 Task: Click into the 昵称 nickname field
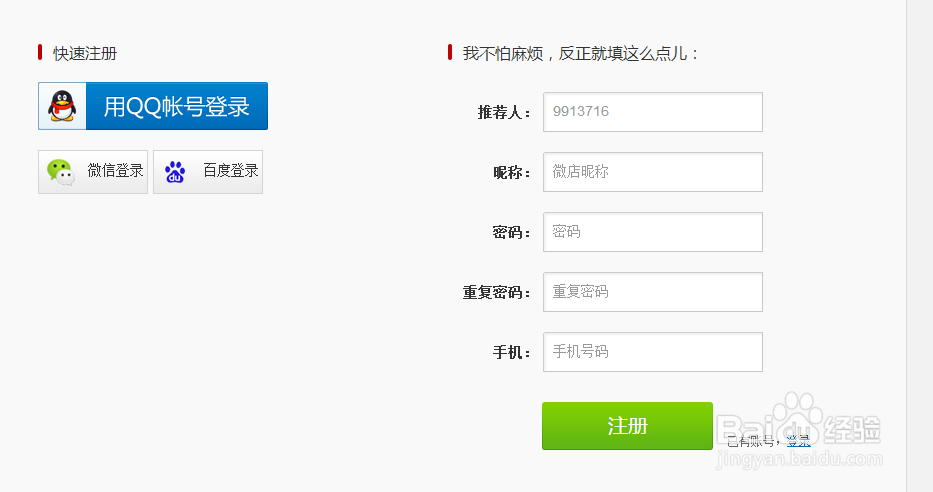pos(652,172)
